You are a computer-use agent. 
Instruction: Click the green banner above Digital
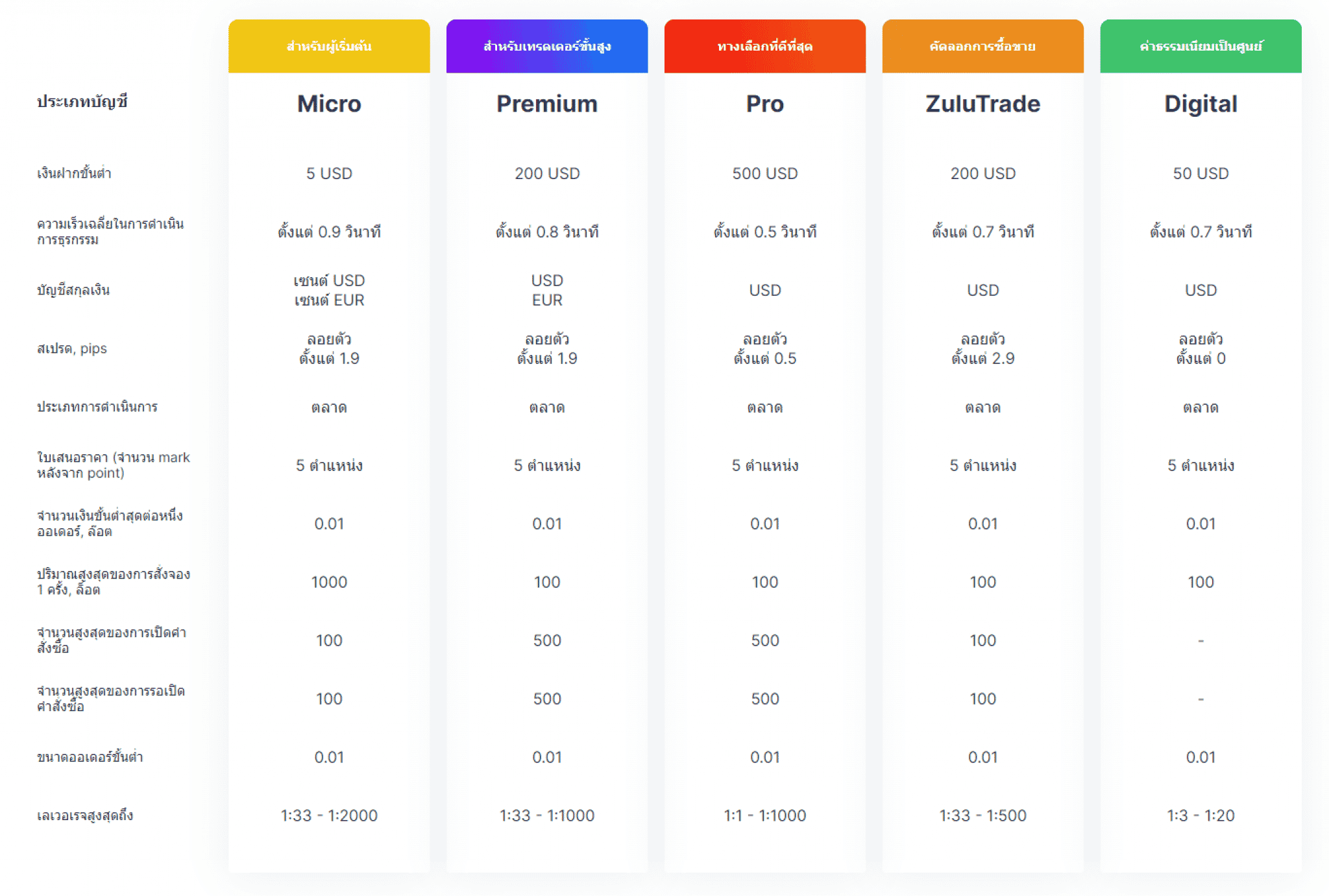pyautogui.click(x=1201, y=46)
